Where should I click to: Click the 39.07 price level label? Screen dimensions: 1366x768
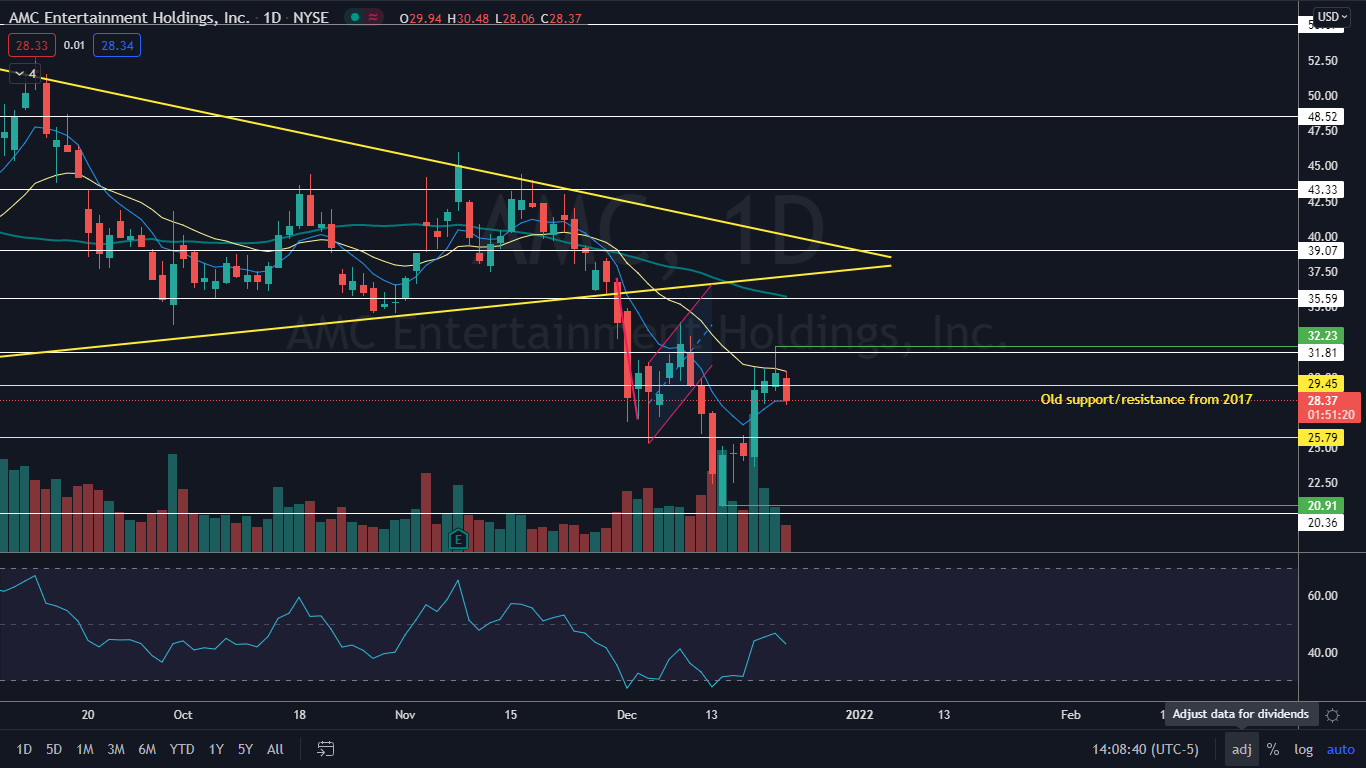(x=1322, y=250)
